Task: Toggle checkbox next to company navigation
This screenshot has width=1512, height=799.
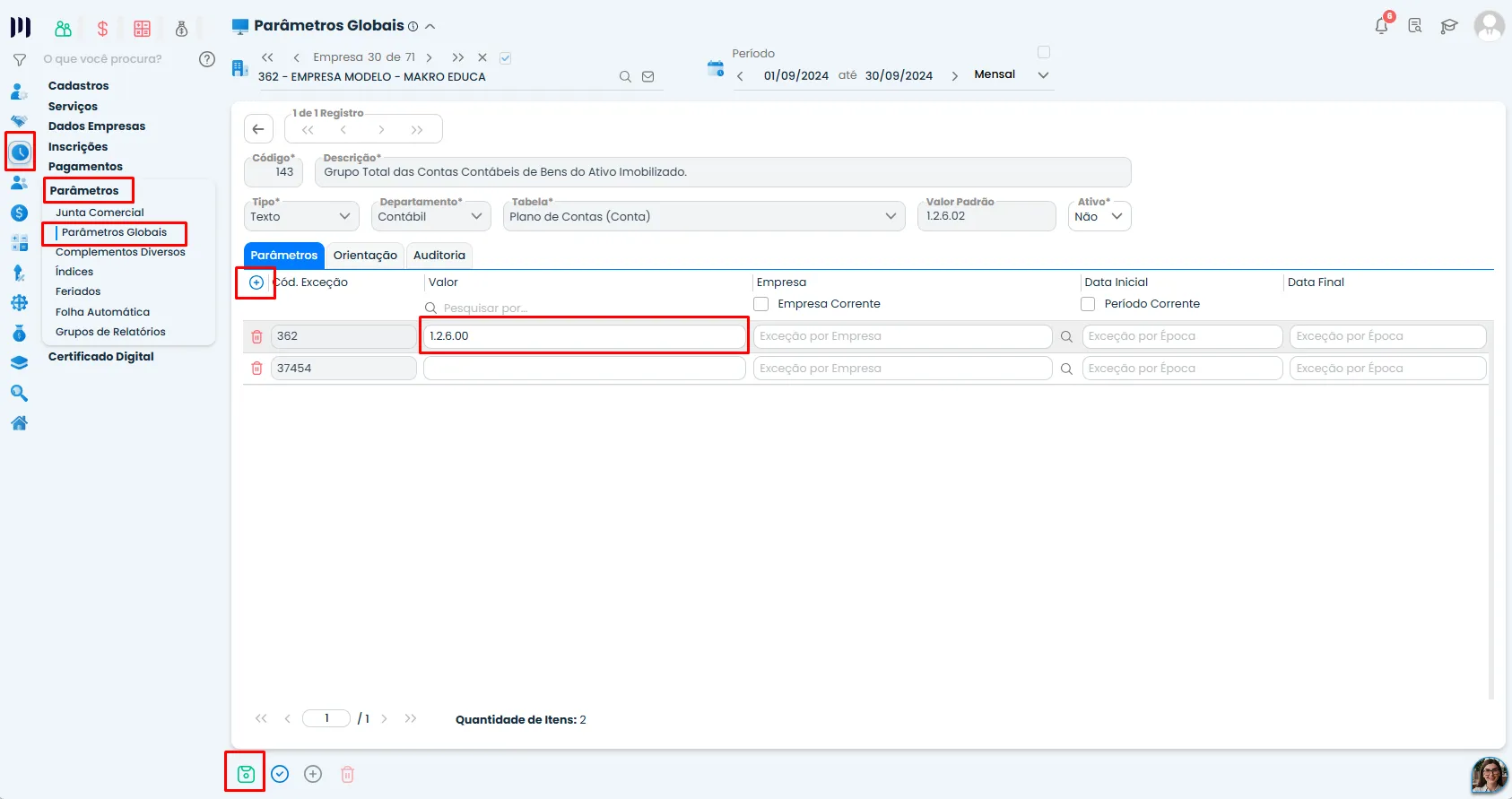Action: [x=506, y=58]
